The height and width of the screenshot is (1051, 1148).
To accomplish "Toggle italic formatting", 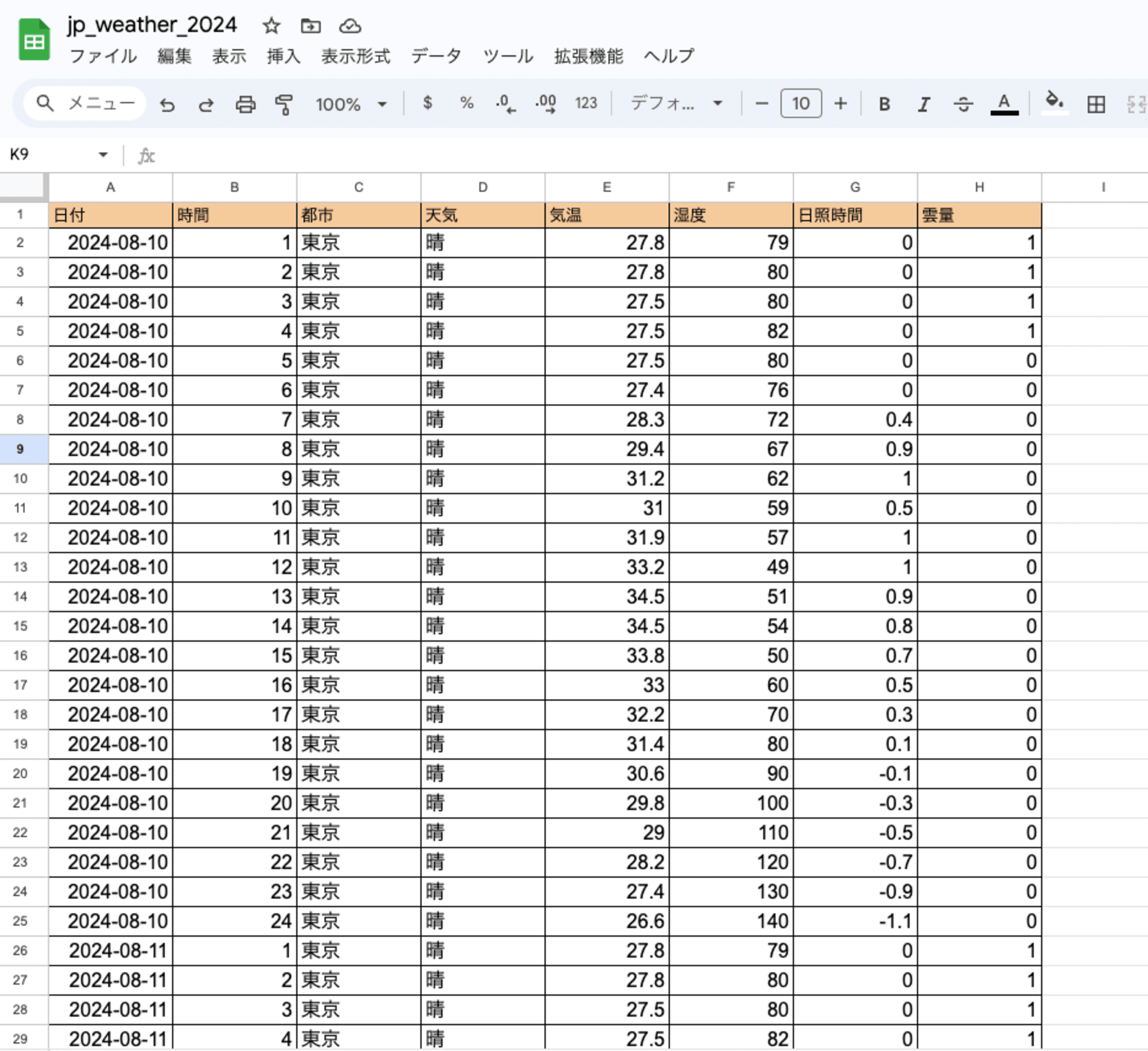I will tap(924, 104).
